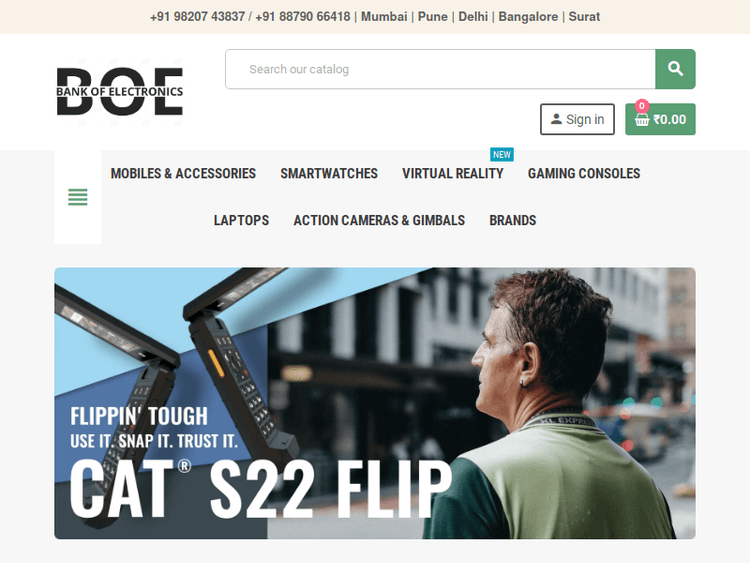750x563 pixels.
Task: Focus the Search our catalog field
Action: [x=441, y=69]
